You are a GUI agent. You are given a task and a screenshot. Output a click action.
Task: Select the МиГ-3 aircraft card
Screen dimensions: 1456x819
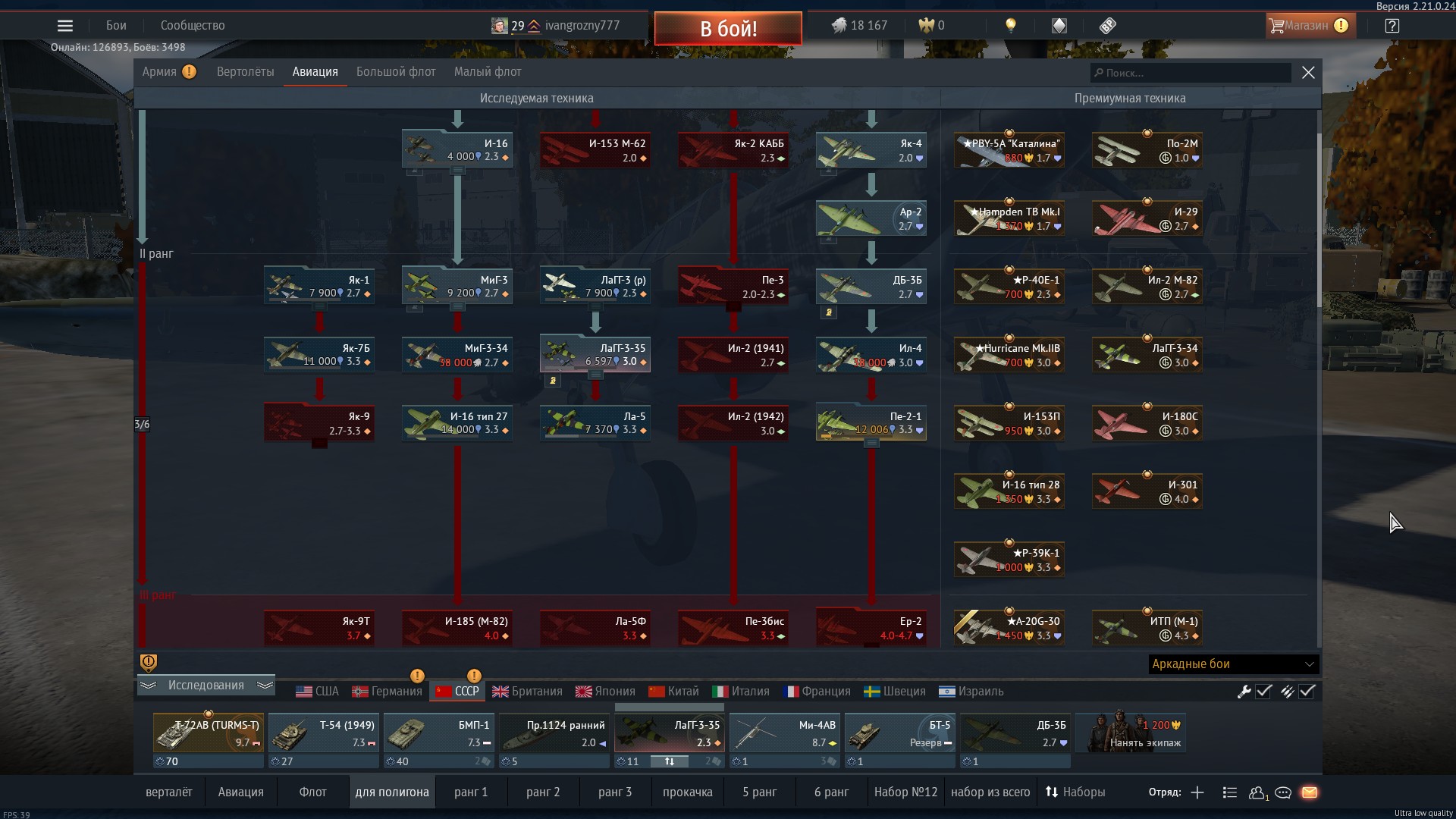click(x=457, y=286)
